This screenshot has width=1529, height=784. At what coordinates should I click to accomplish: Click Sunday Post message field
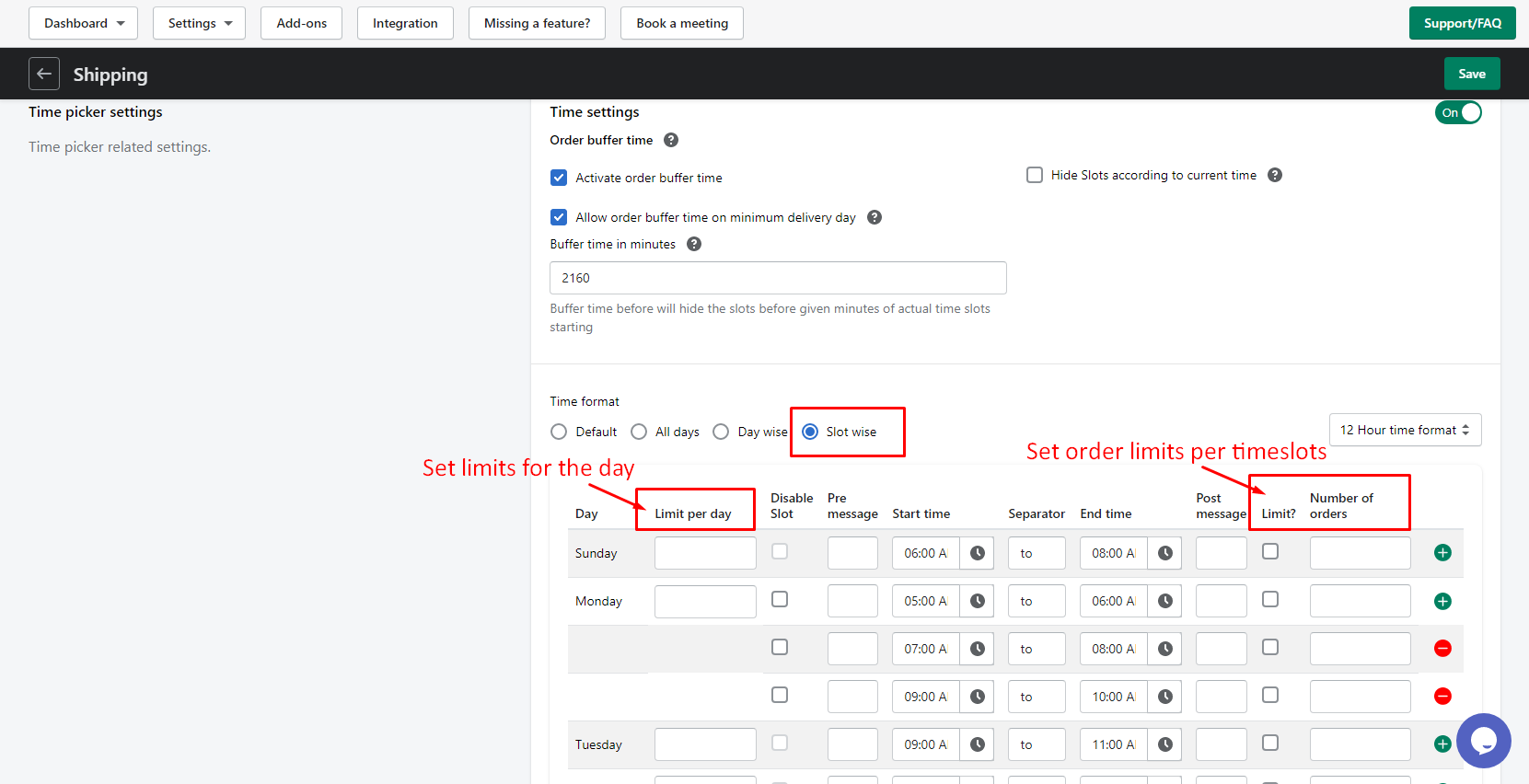pyautogui.click(x=1222, y=553)
